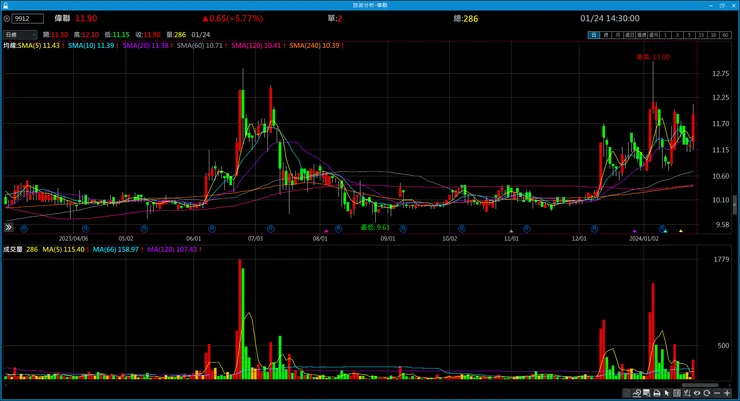
Task: Switch to the monthly 月 period tab
Action: click(x=618, y=35)
